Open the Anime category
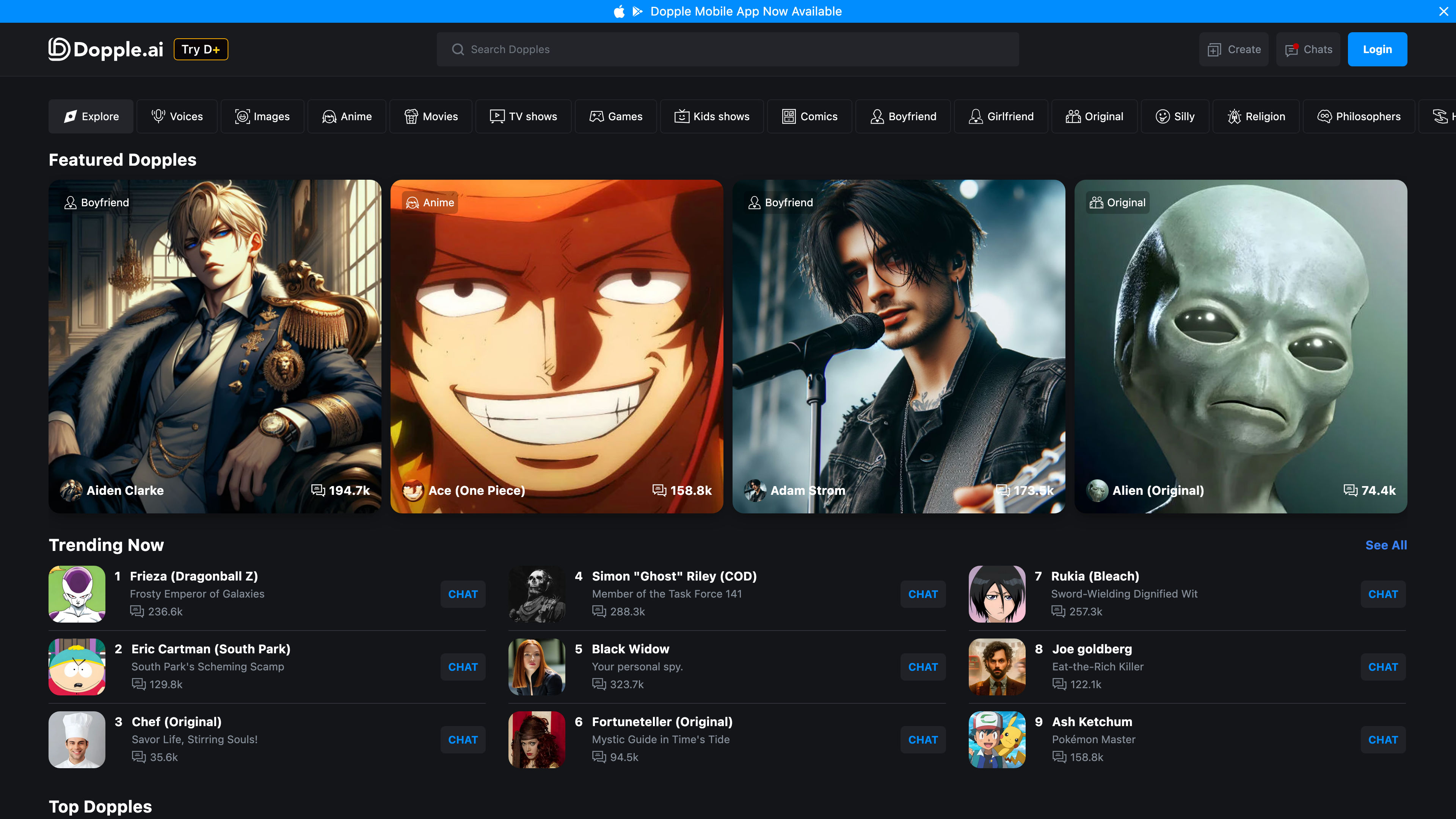 click(347, 116)
